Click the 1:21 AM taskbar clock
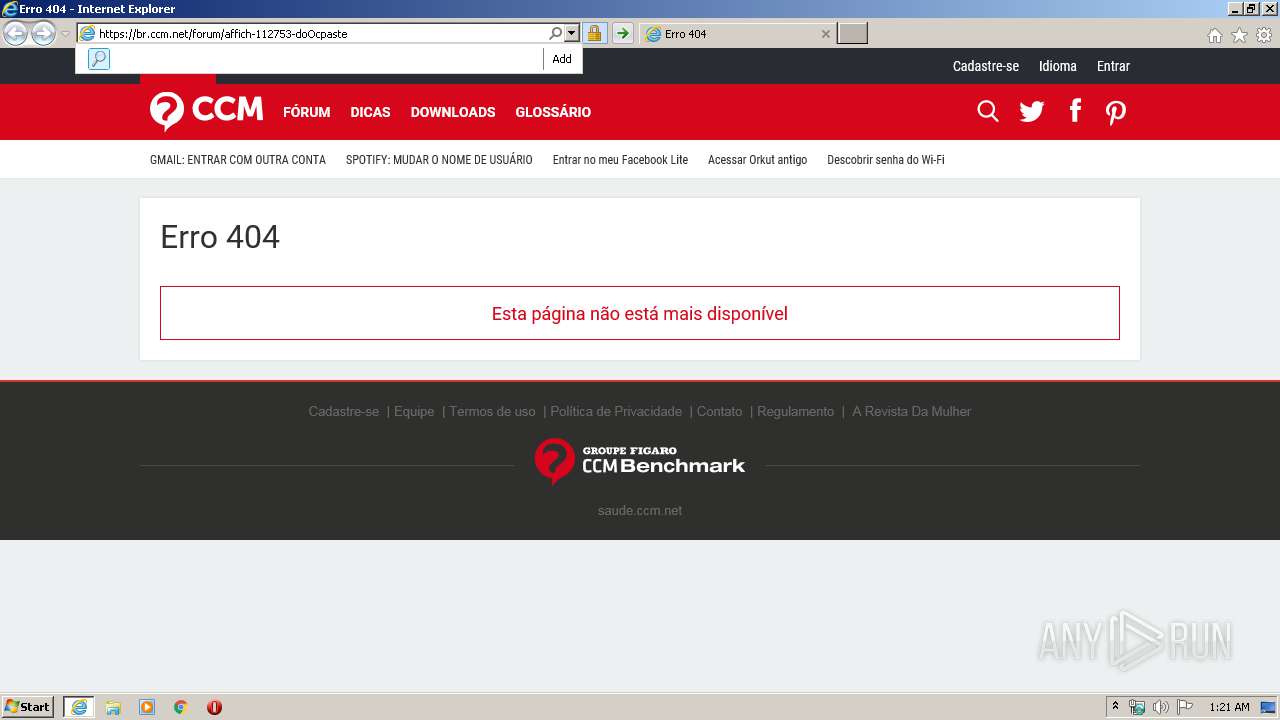The width and height of the screenshot is (1280, 720). coord(1229,707)
